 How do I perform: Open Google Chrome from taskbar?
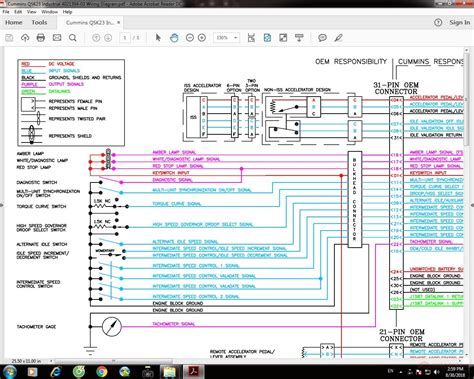pyautogui.click(x=102, y=372)
